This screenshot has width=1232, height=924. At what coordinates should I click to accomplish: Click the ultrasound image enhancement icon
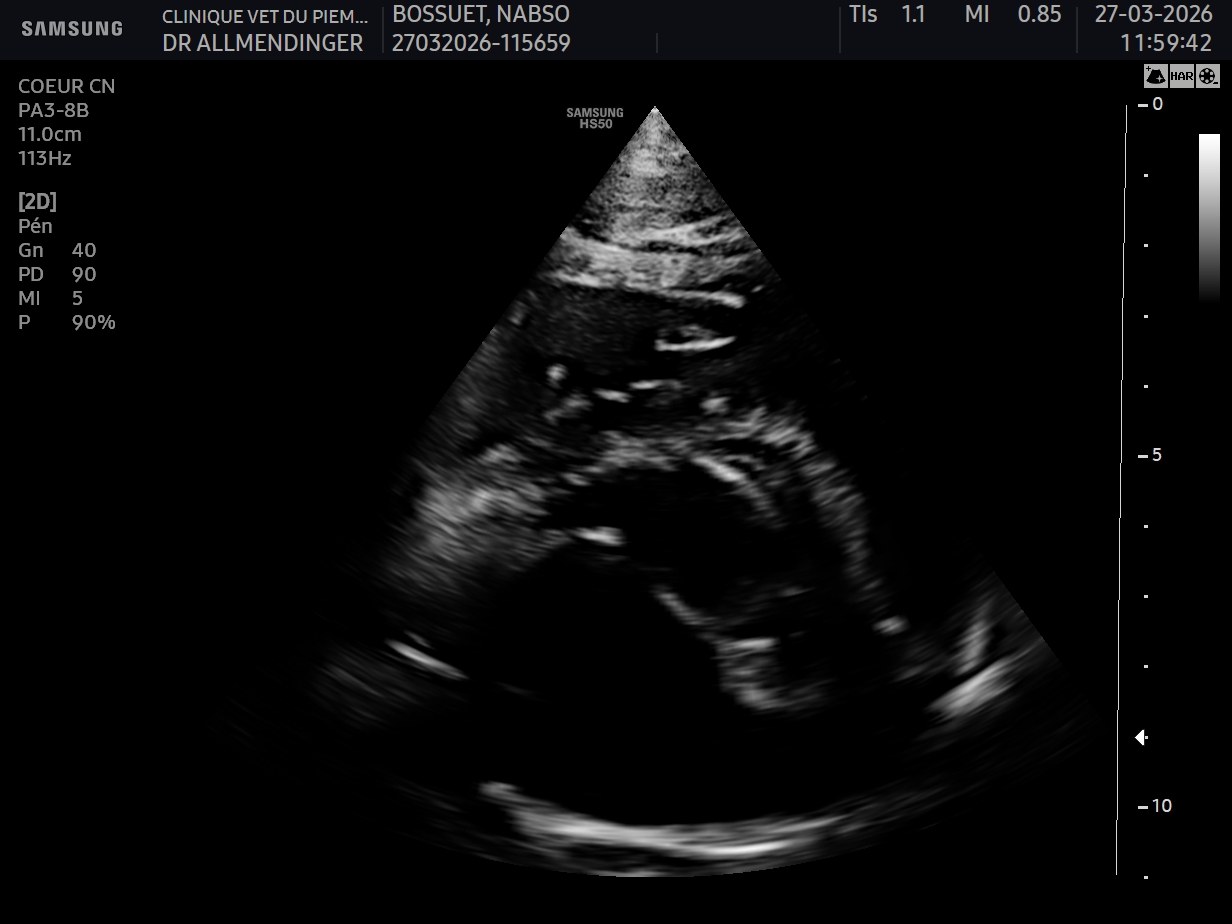click(1155, 76)
